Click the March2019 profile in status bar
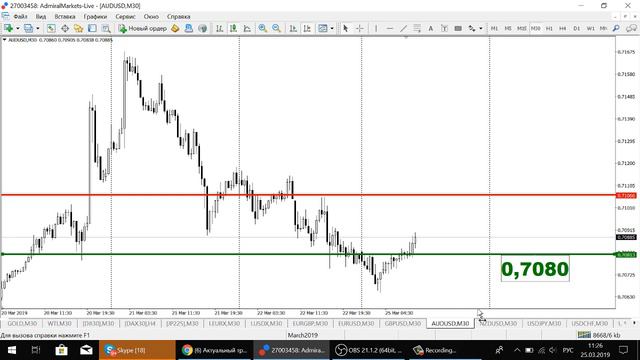 302,335
